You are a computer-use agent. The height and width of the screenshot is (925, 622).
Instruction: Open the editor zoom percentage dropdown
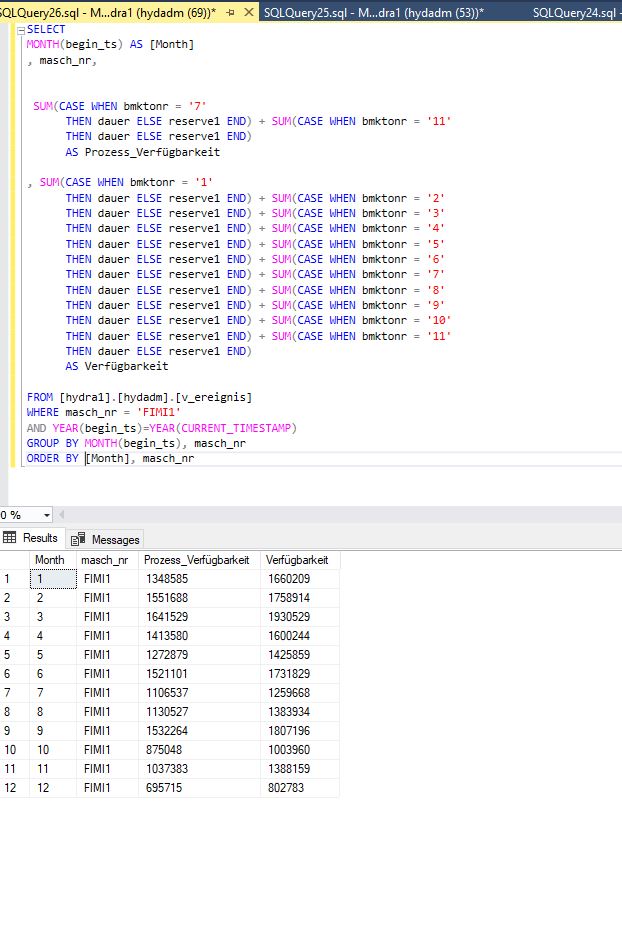click(x=47, y=516)
